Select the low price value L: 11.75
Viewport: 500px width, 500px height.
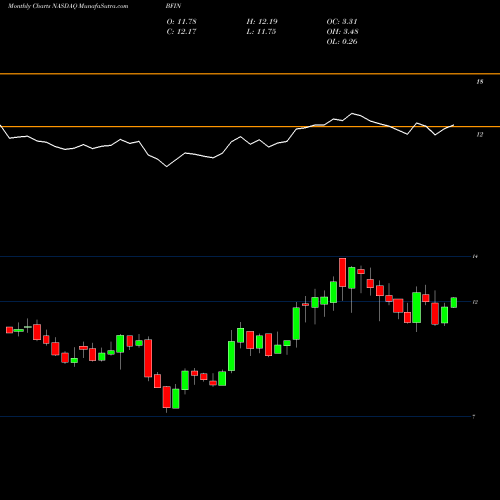[261, 32]
